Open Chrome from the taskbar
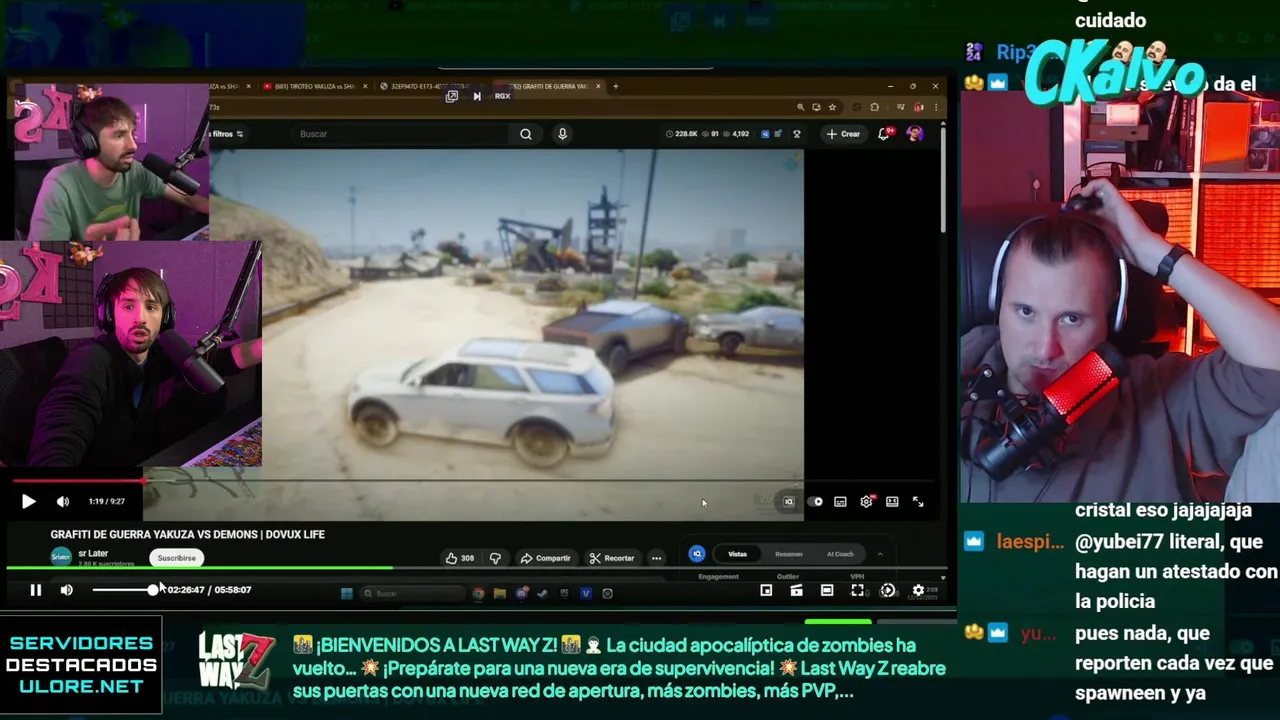The width and height of the screenshot is (1280, 720). (x=478, y=593)
